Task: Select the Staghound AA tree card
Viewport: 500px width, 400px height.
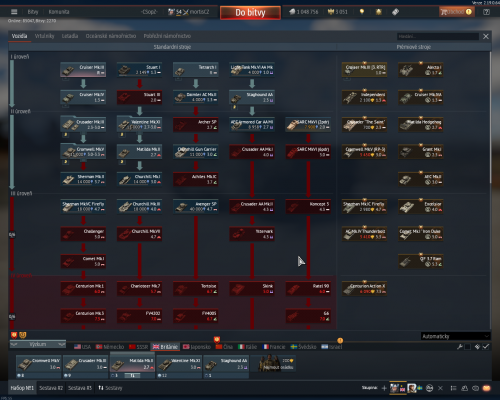Action: point(252,97)
